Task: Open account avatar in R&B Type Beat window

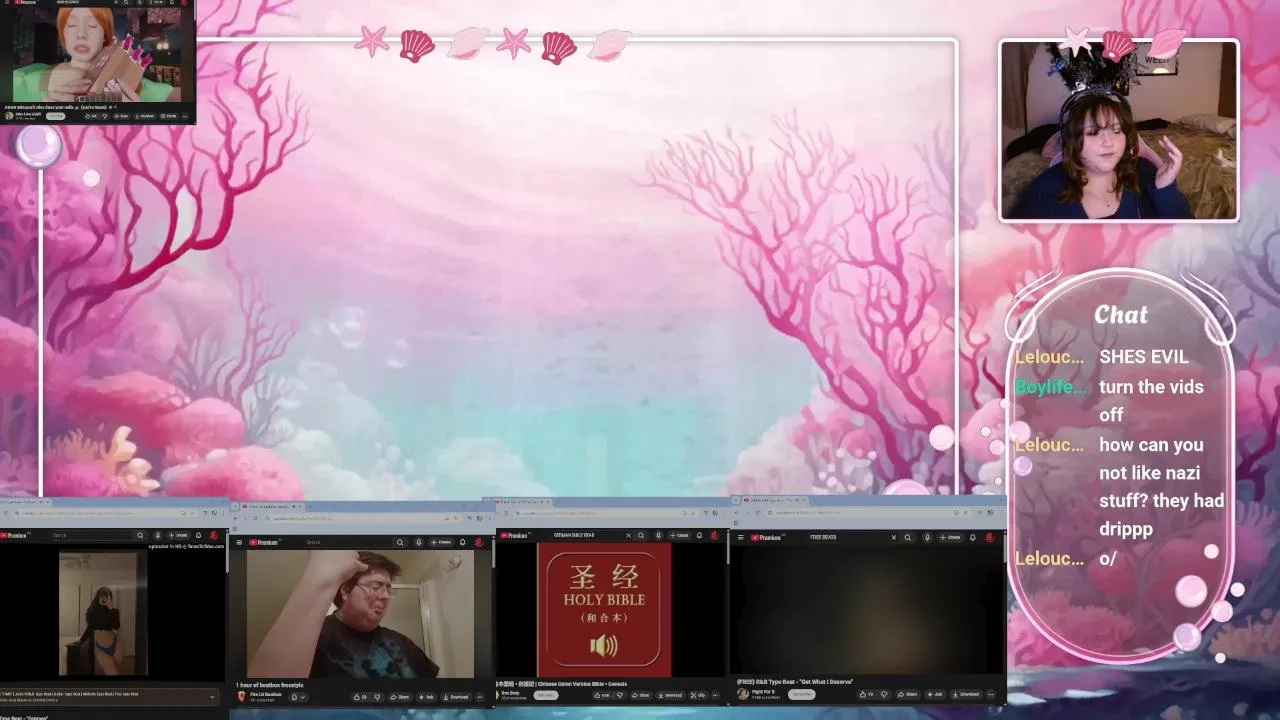Action: coord(990,537)
